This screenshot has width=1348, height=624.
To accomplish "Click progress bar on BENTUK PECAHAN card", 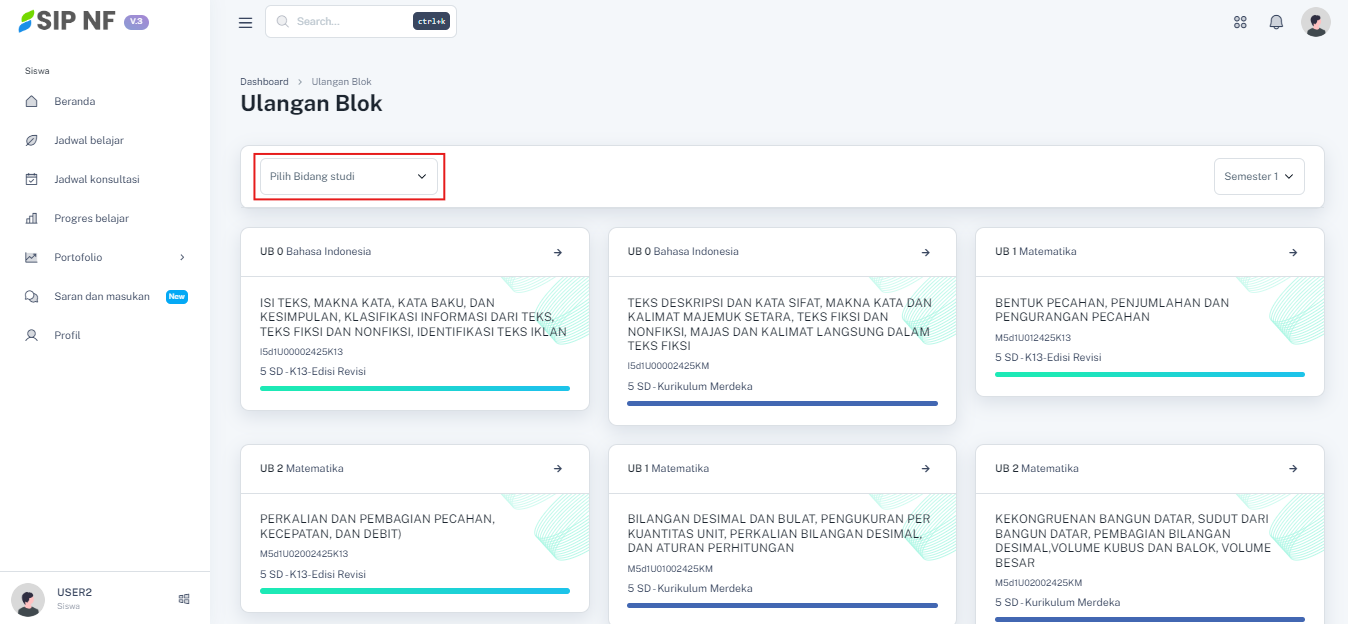I will point(1149,374).
